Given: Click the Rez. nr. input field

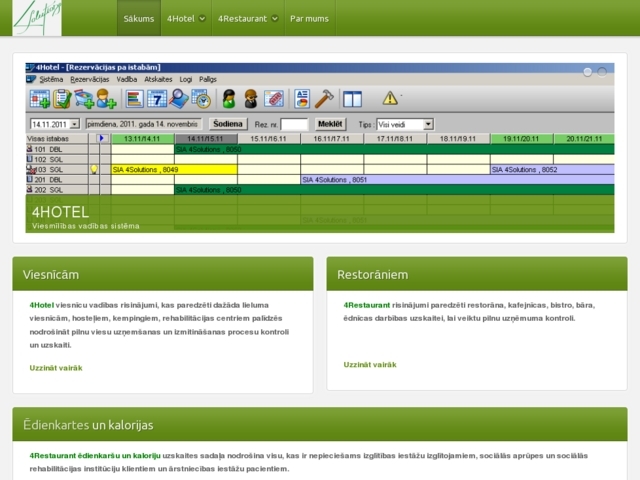Looking at the screenshot, I should click(294, 124).
